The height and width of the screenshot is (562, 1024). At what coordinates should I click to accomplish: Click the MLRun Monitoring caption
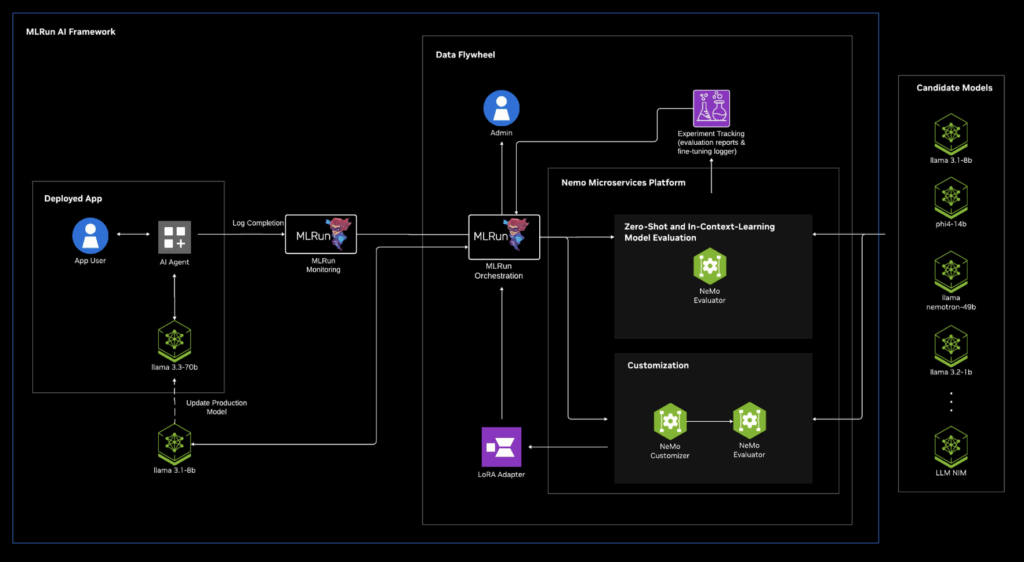click(323, 265)
